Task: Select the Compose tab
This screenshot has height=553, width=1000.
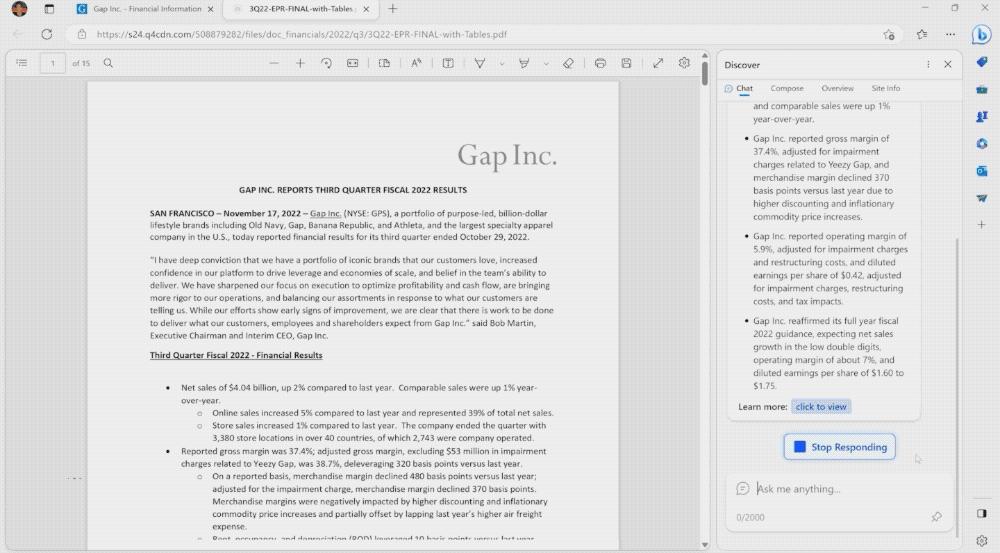Action: click(x=787, y=89)
